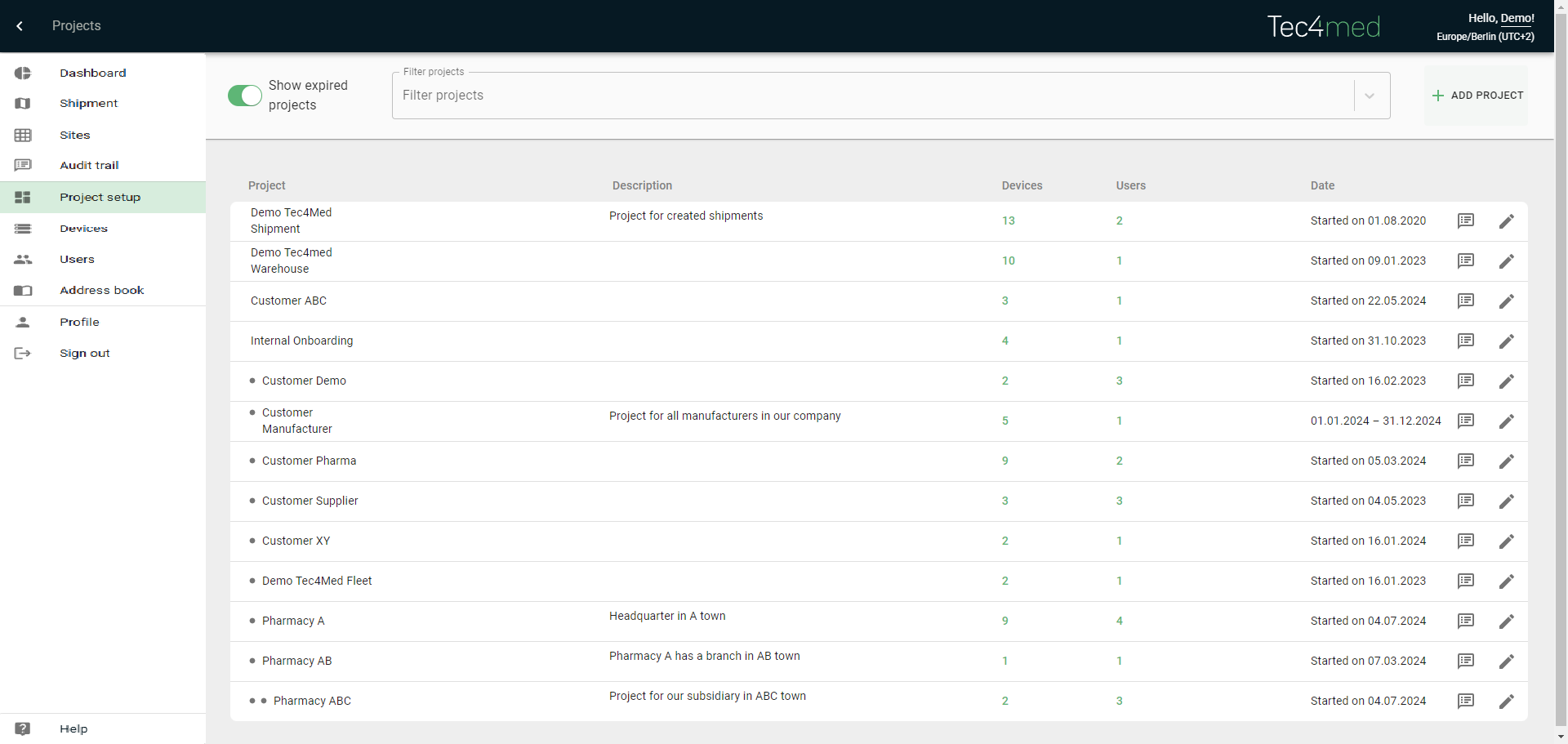Open notes for Internal Onboarding project

[x=1466, y=341]
